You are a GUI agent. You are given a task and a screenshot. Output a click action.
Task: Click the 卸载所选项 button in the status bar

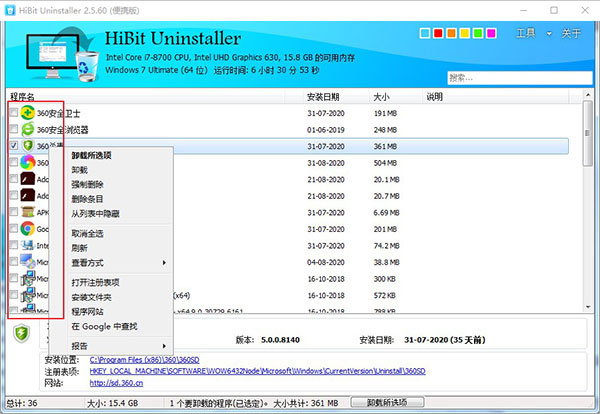pos(387,403)
